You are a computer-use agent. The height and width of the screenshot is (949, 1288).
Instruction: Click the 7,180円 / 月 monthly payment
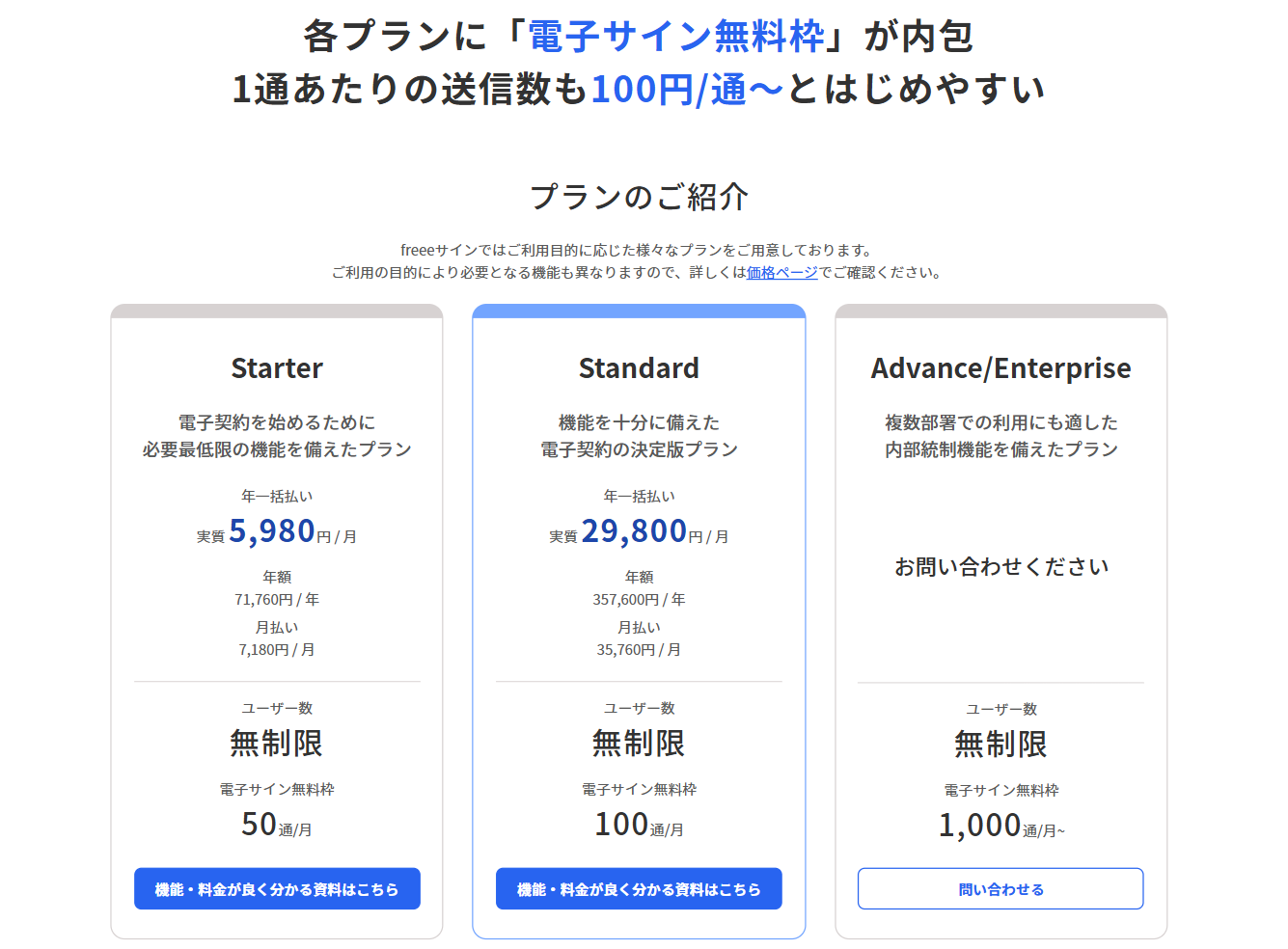277,650
